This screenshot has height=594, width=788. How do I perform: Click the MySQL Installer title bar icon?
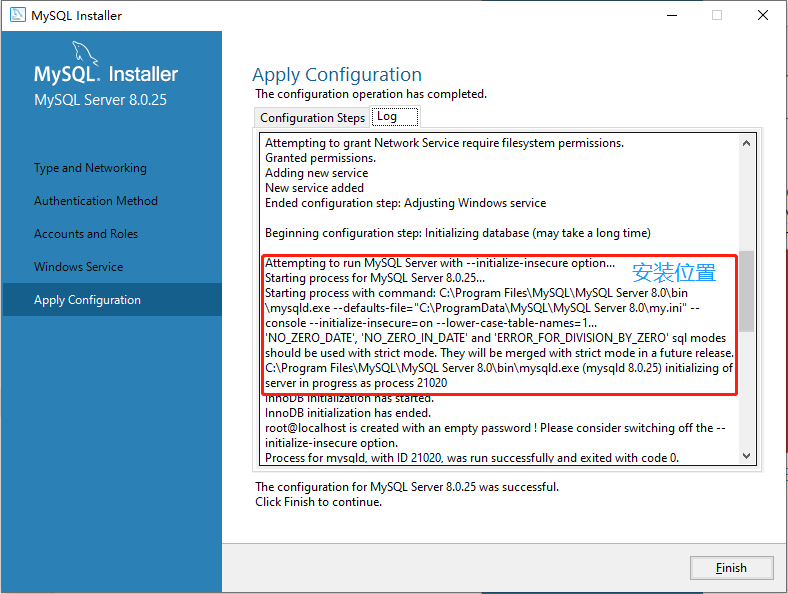tap(17, 16)
